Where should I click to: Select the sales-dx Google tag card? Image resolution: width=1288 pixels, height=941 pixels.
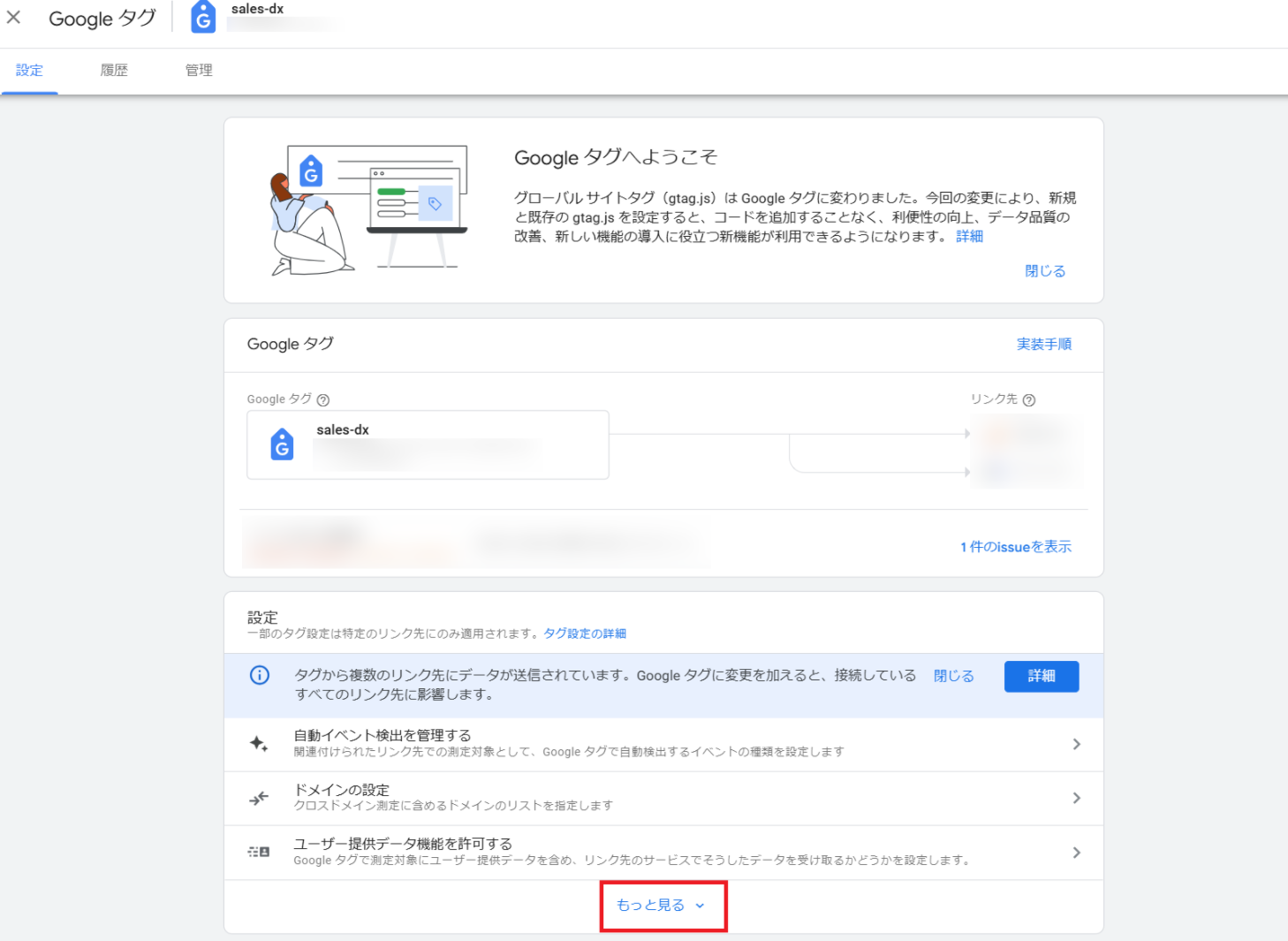point(428,444)
